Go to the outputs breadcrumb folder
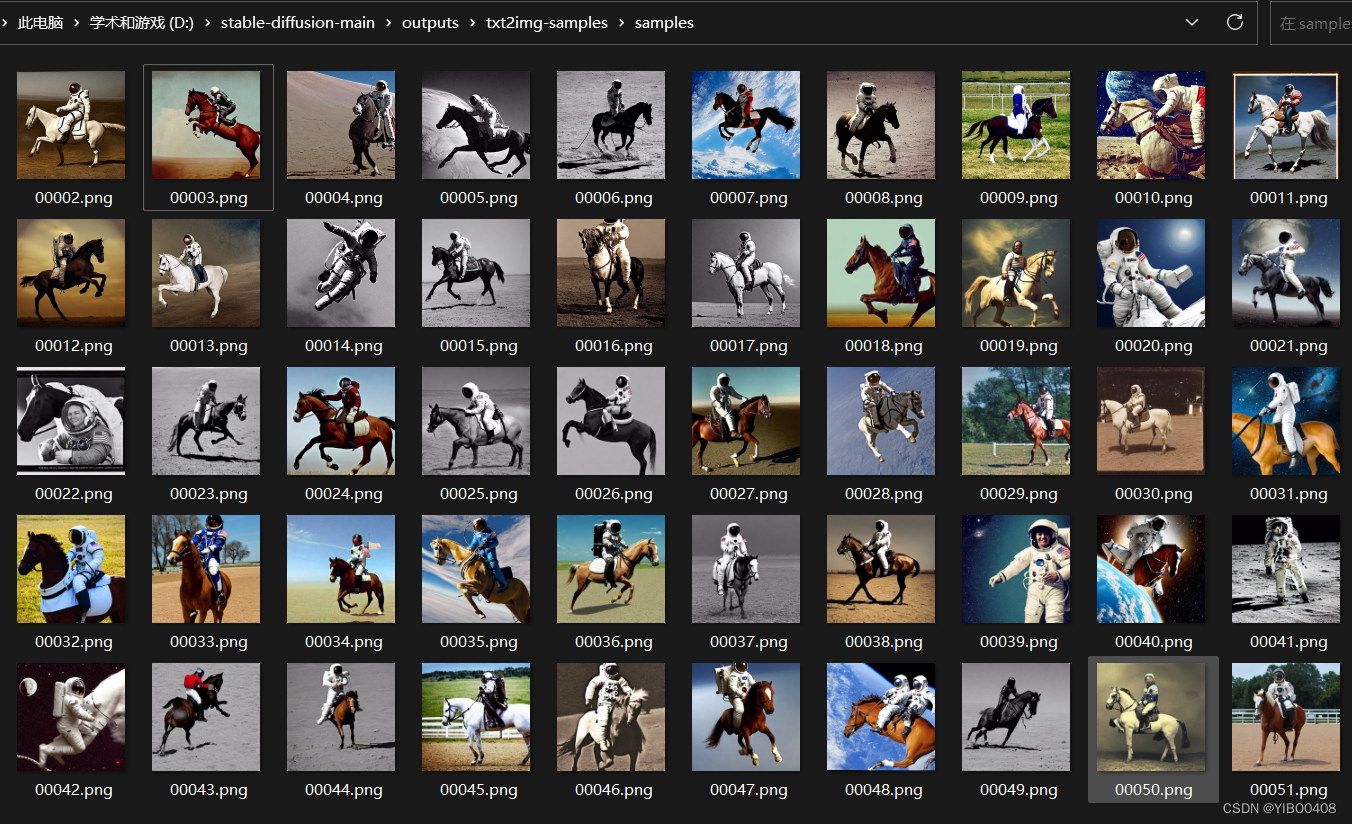 (430, 22)
